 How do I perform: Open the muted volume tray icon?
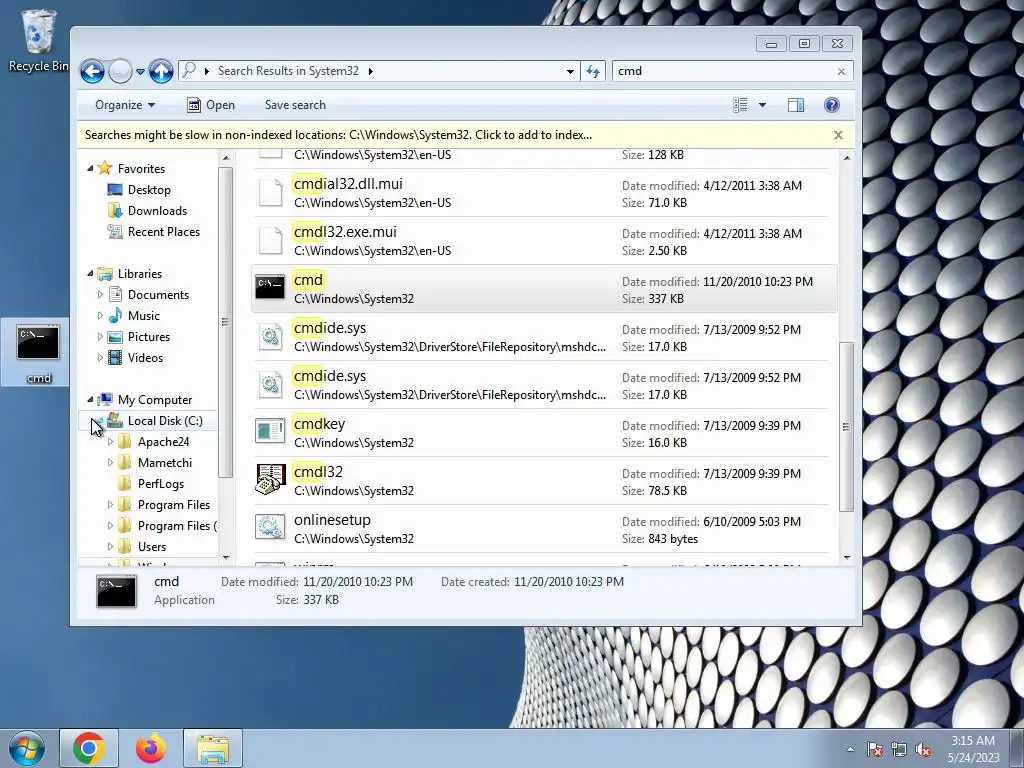[923, 749]
